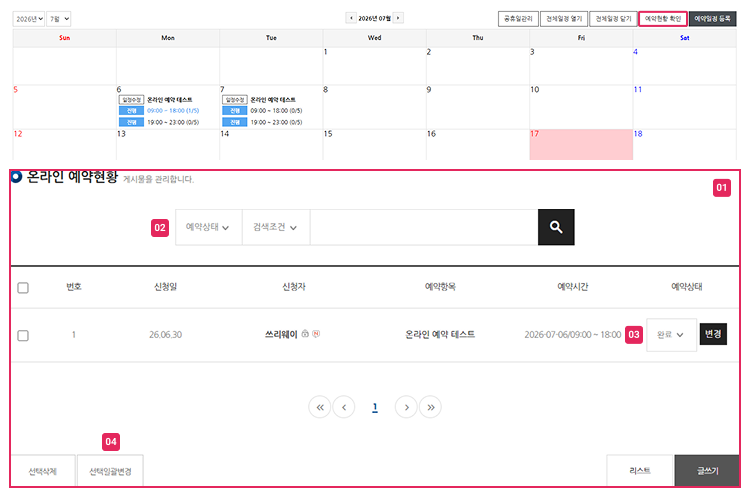Open the 완료 status dropdown in row 1

pyautogui.click(x=671, y=335)
